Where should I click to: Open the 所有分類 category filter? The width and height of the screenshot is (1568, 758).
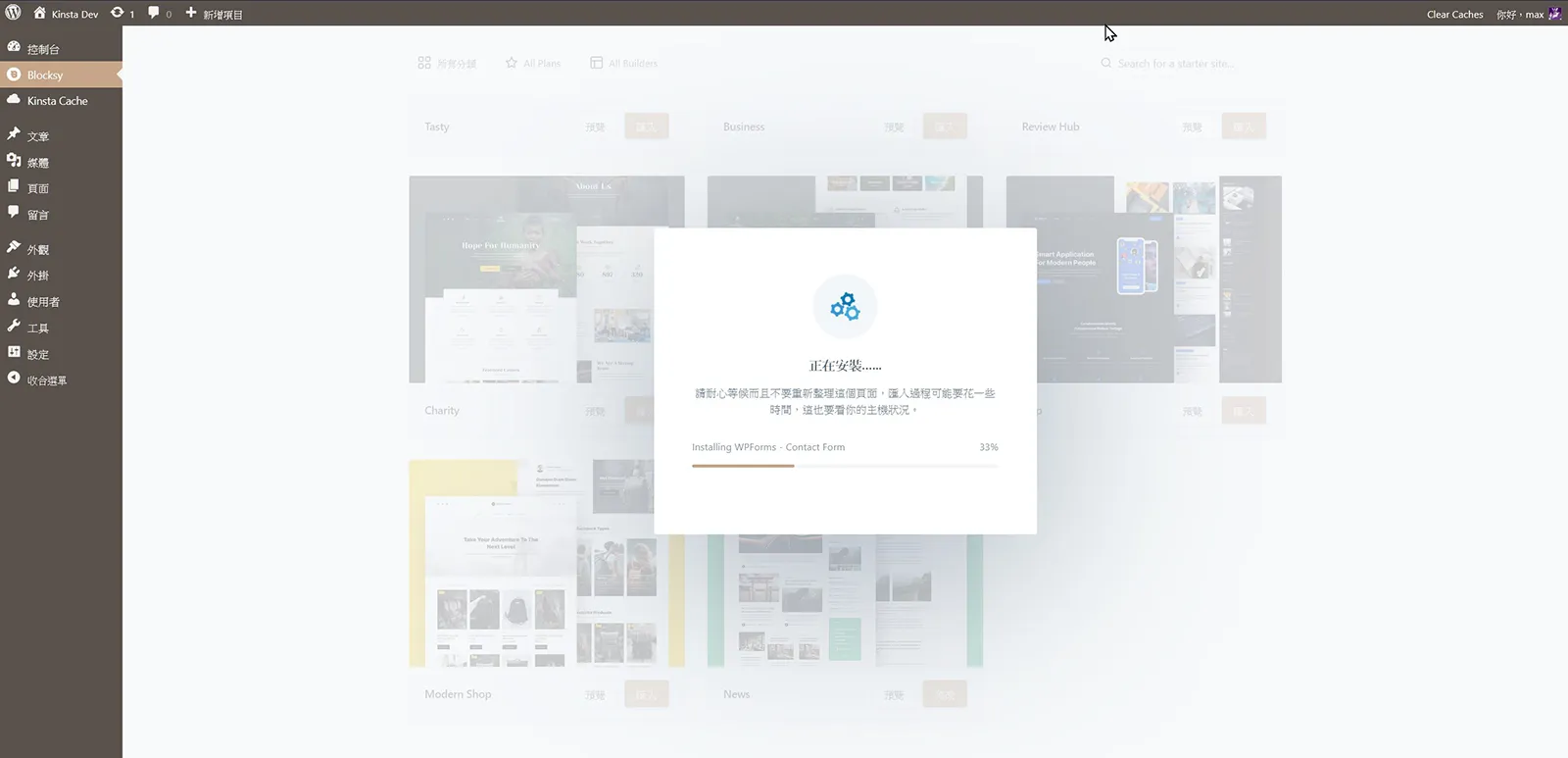tap(447, 63)
